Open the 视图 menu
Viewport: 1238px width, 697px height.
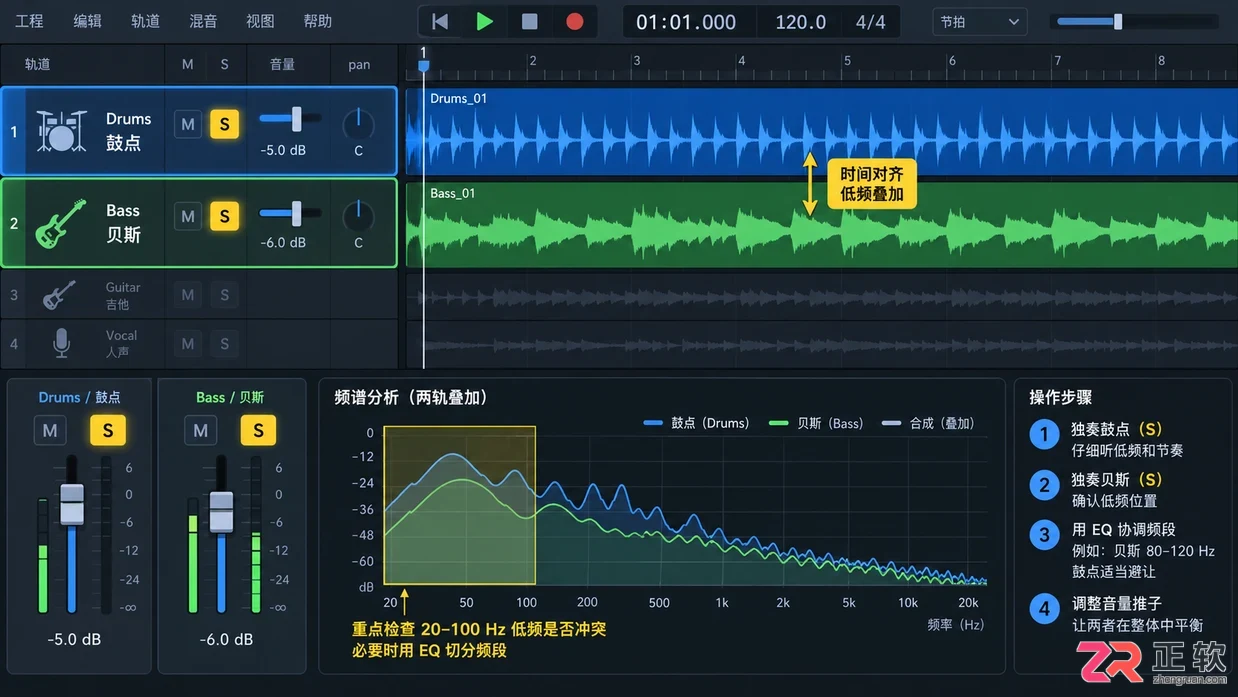pos(260,21)
